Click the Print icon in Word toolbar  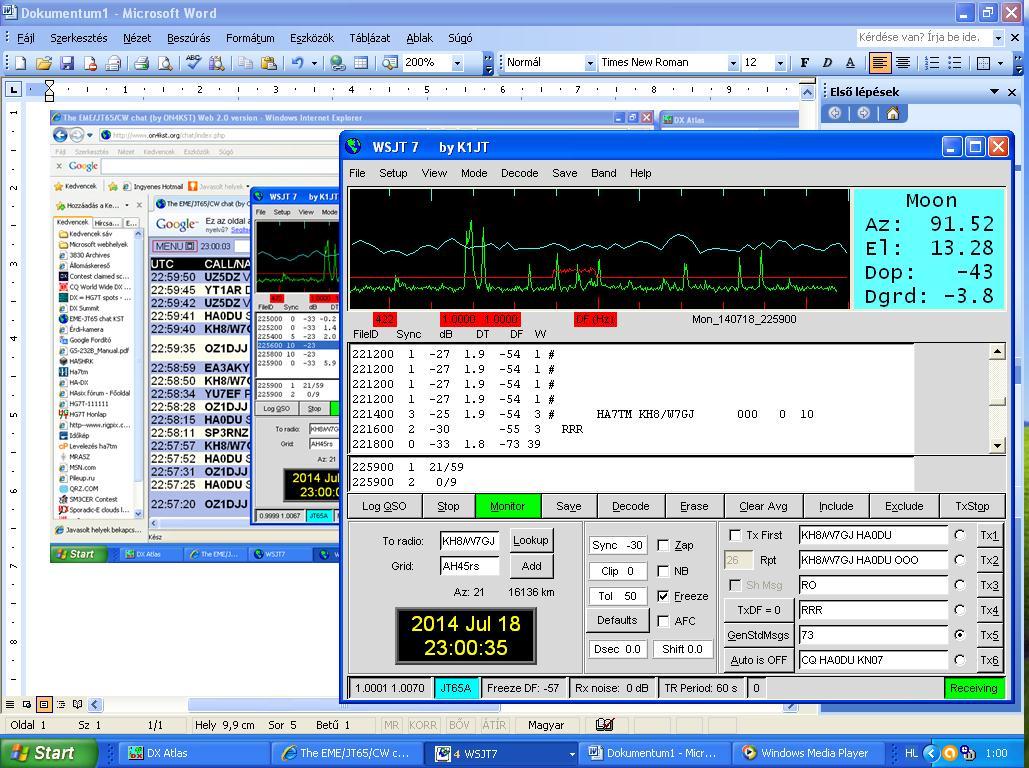(x=140, y=63)
